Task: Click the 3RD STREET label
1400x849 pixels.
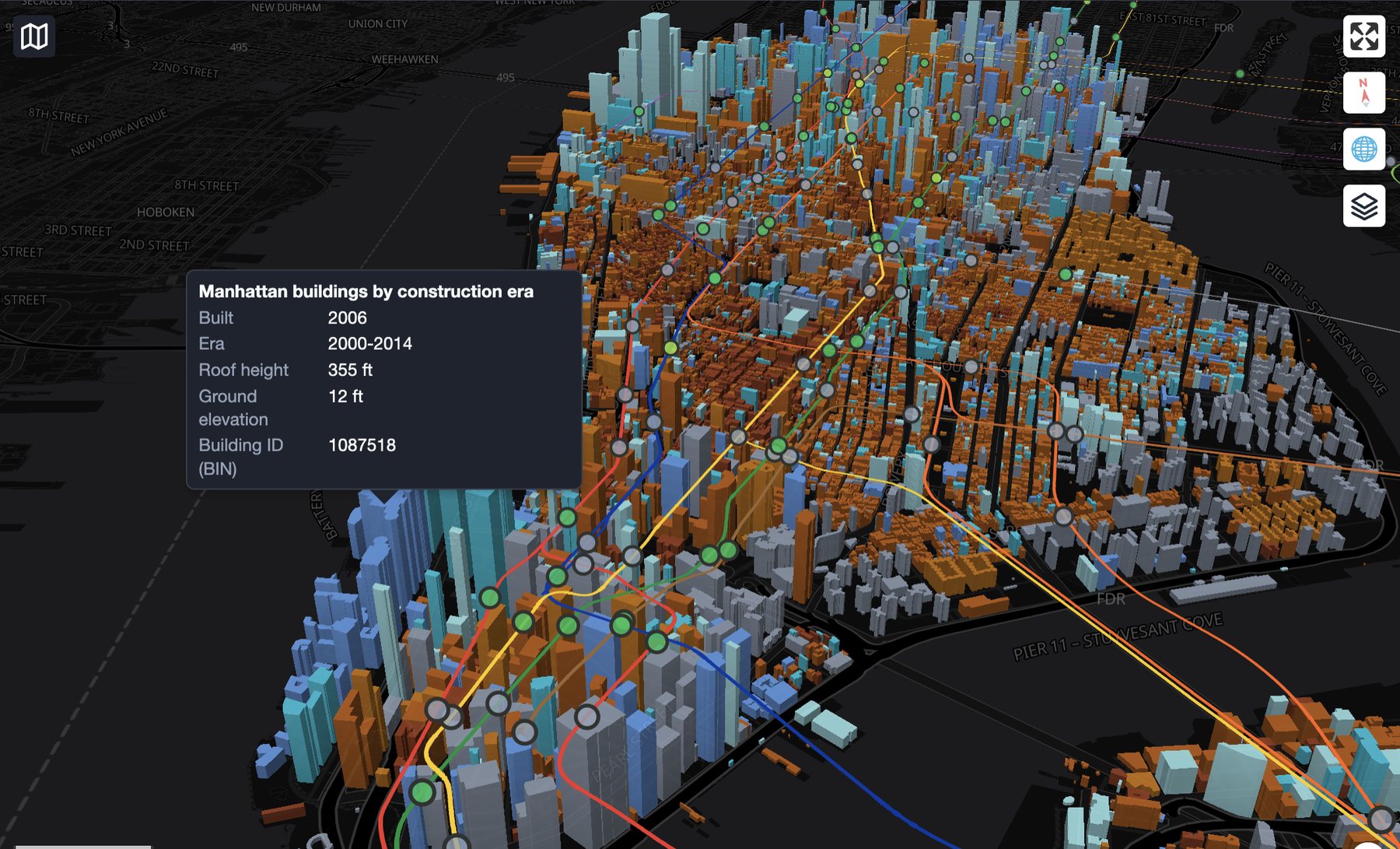Action: (78, 230)
